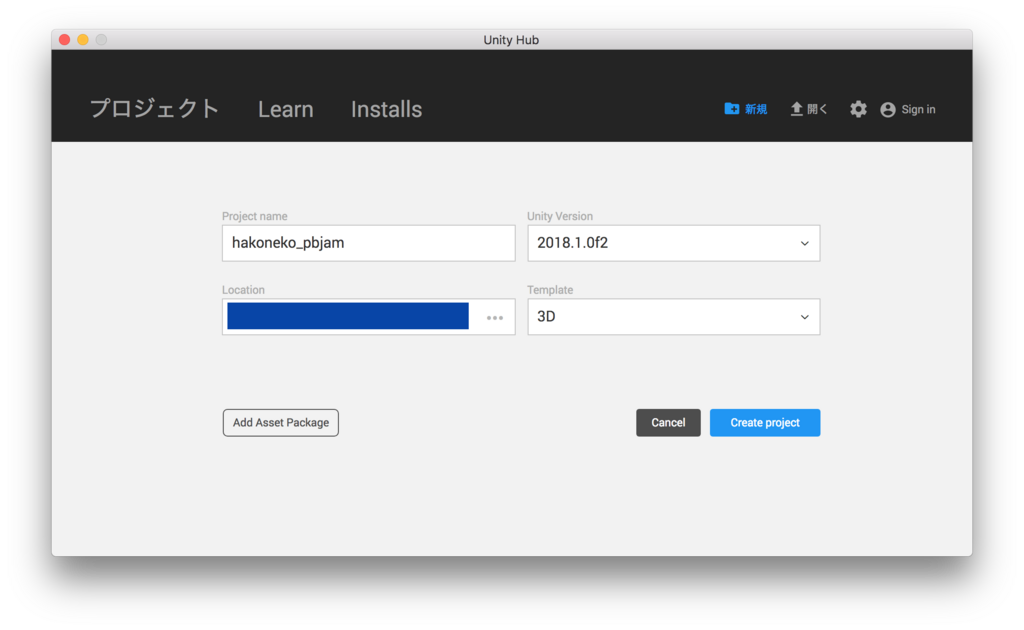The image size is (1024, 630).
Task: Click the Unity Hub window title
Action: coord(511,40)
